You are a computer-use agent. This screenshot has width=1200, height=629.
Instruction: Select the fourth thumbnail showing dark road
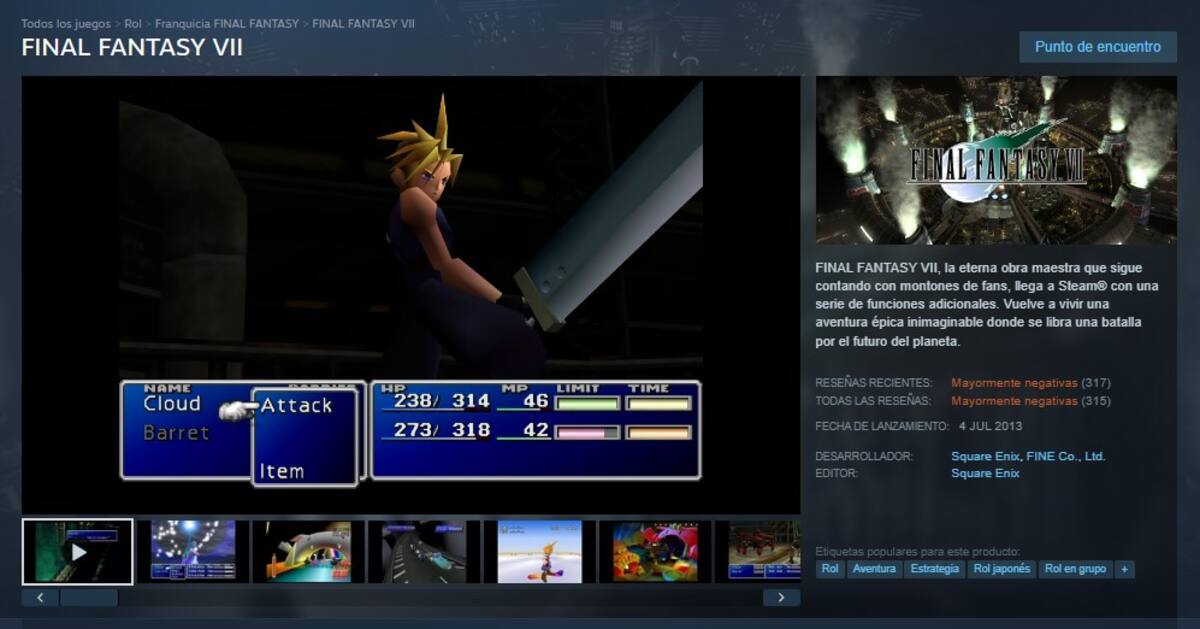coord(424,551)
